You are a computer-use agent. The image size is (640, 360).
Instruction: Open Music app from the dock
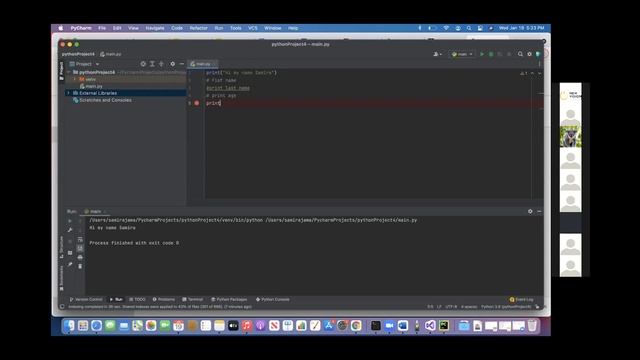coord(247,326)
